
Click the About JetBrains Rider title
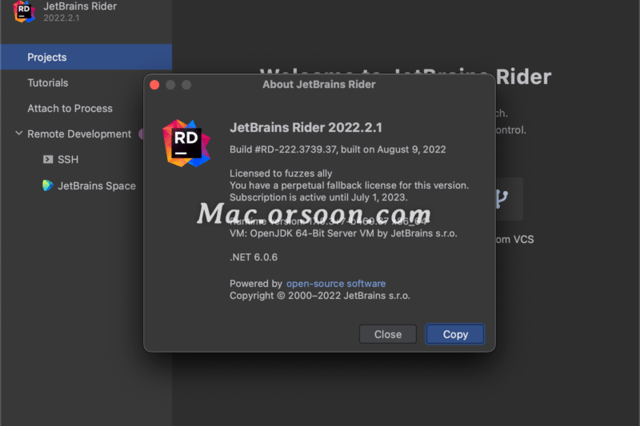(319, 84)
